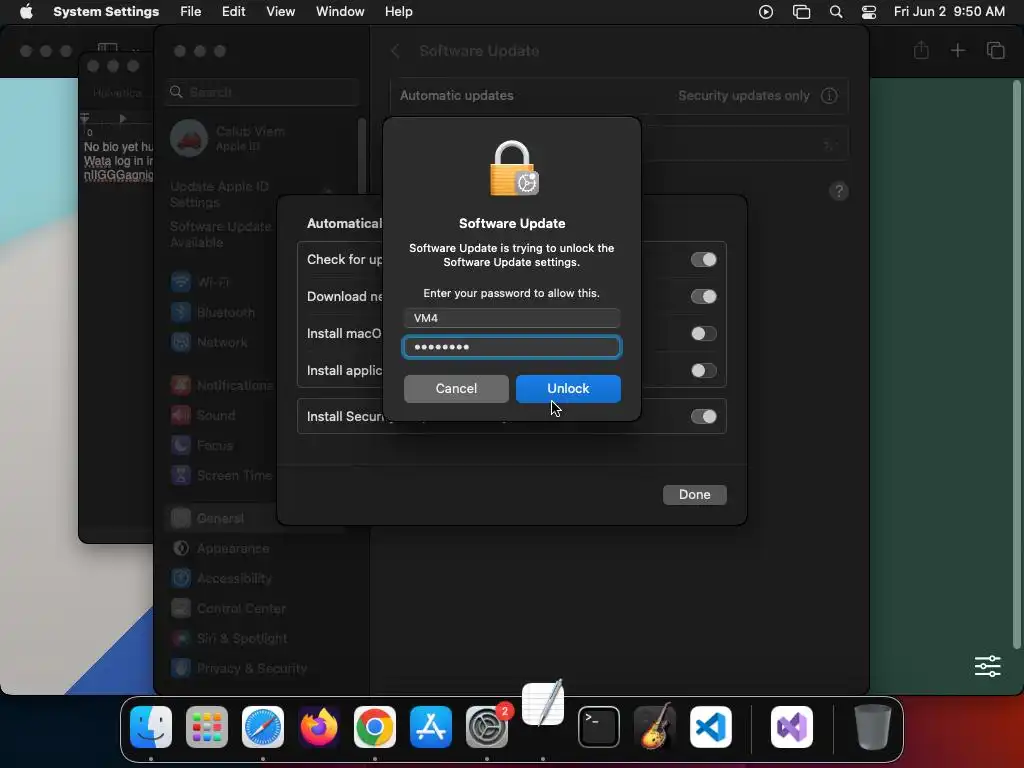Toggle the Check for updates switch
Screen dimensions: 1024x768
click(703, 259)
